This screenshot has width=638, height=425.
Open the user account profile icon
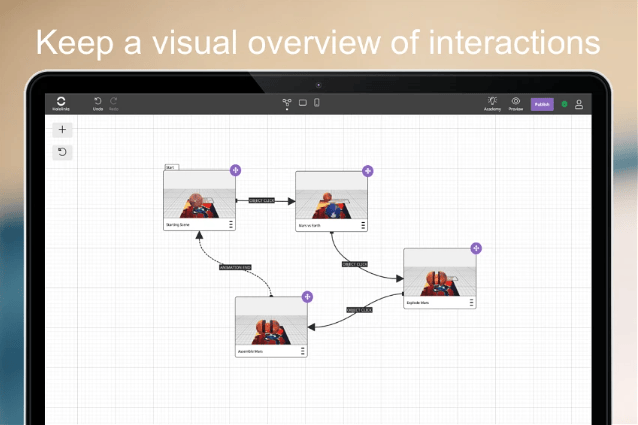click(x=579, y=104)
